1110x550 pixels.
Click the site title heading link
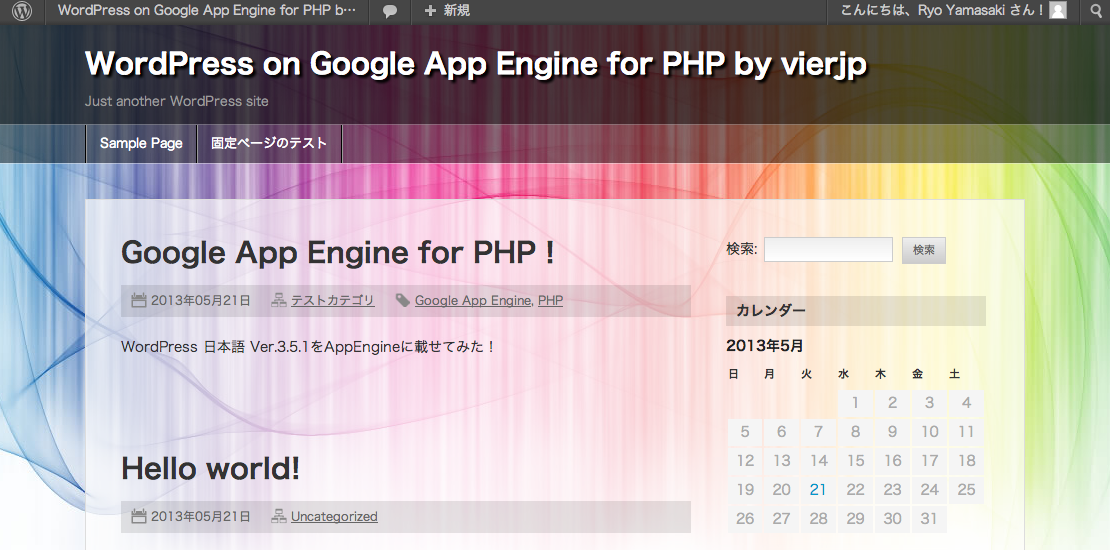[x=475, y=64]
